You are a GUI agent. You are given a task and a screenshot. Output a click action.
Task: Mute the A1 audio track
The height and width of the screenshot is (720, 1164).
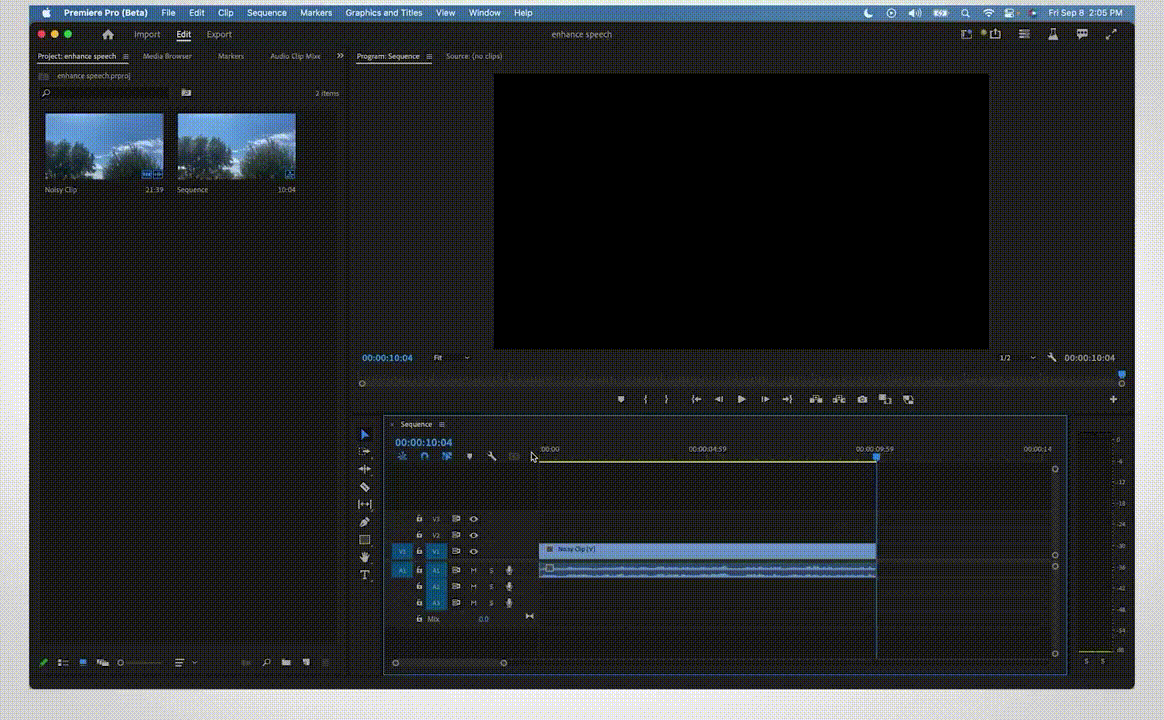pyautogui.click(x=474, y=570)
